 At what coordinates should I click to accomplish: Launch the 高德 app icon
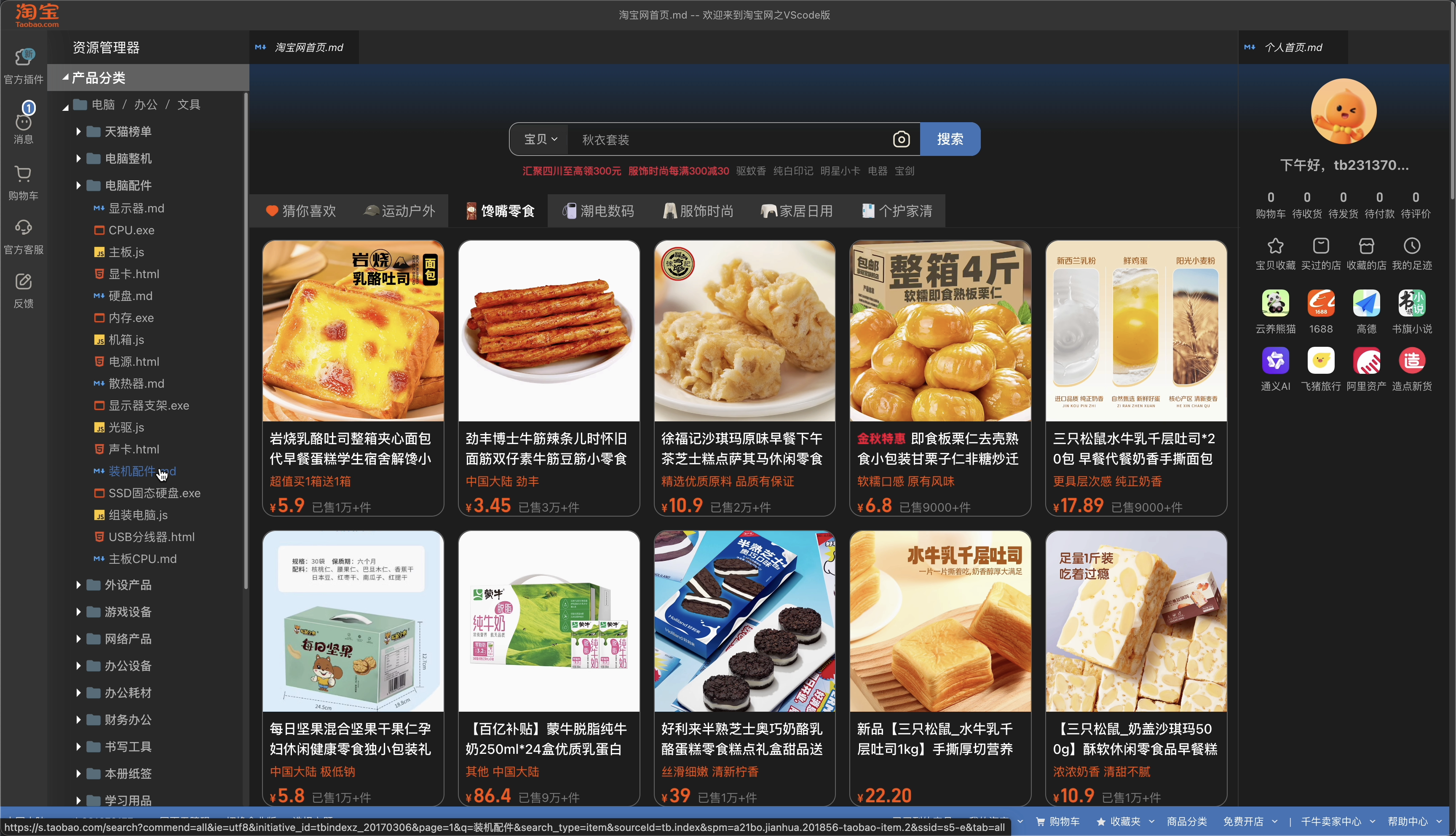pyautogui.click(x=1366, y=303)
